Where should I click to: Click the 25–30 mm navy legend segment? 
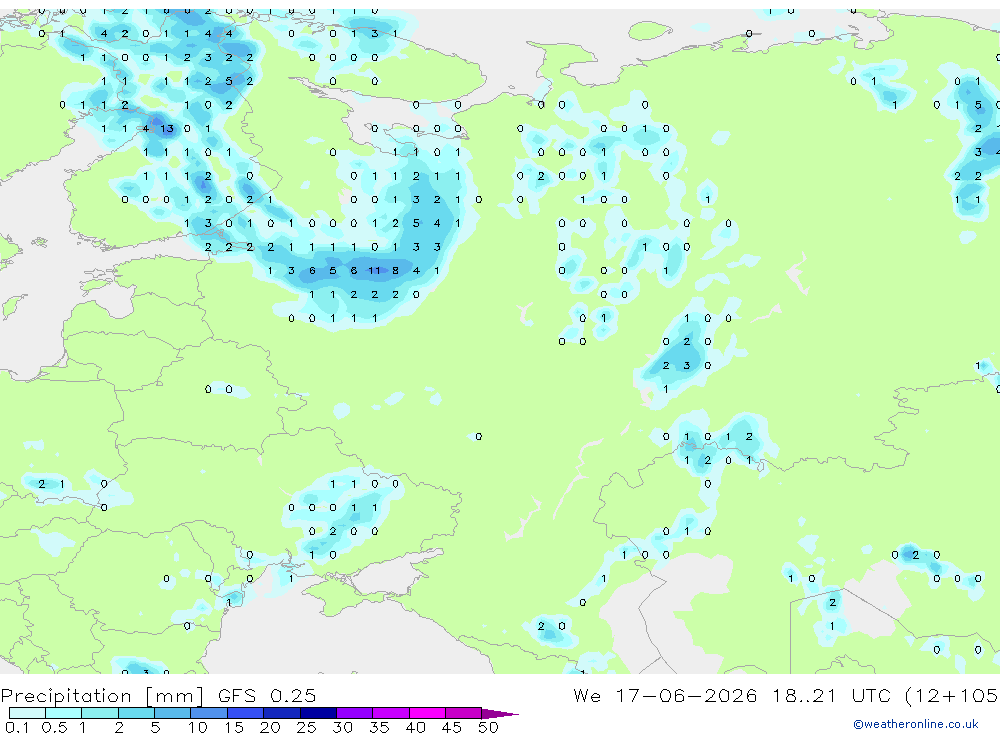click(318, 713)
